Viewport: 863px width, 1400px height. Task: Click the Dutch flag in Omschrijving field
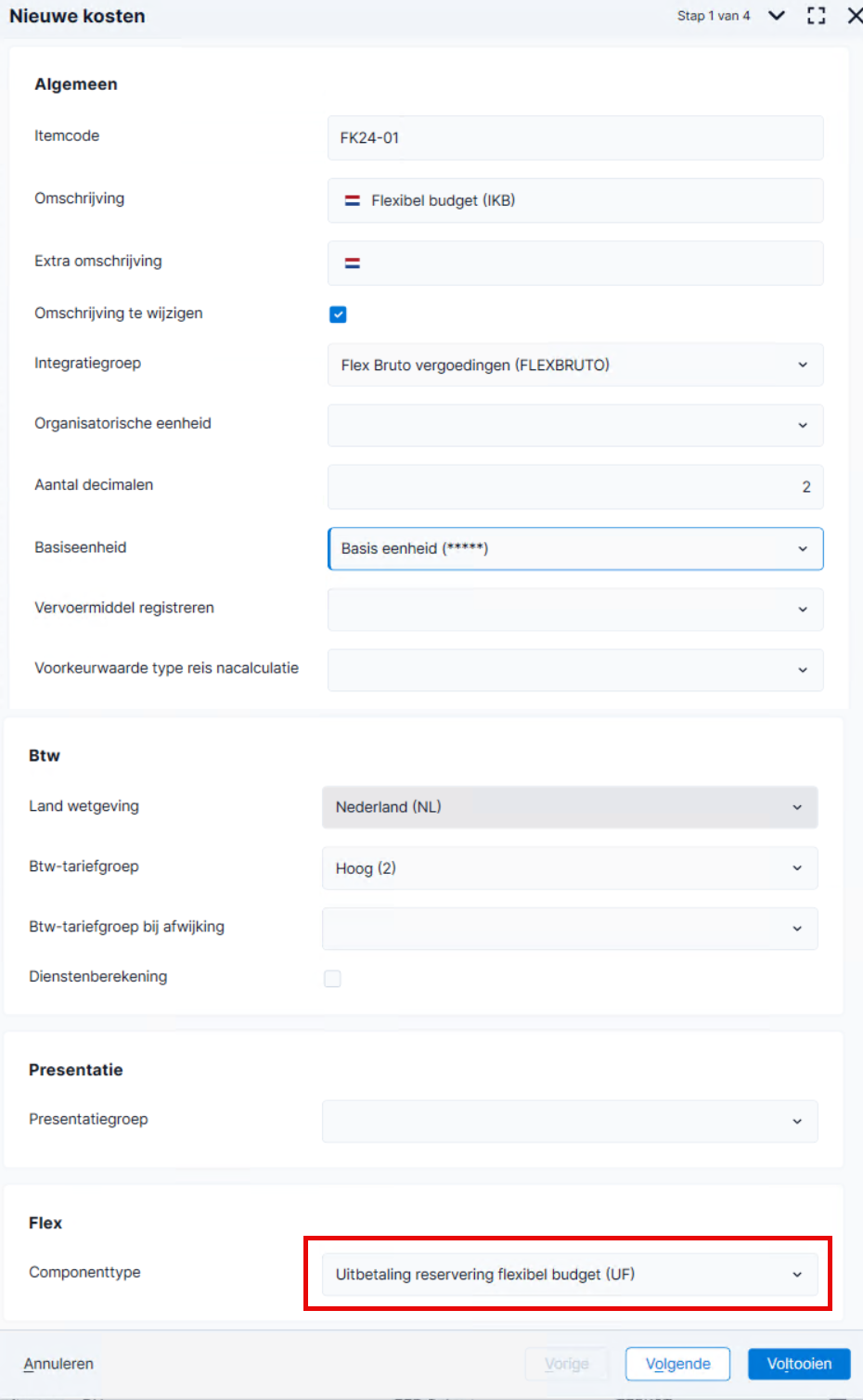click(x=353, y=200)
